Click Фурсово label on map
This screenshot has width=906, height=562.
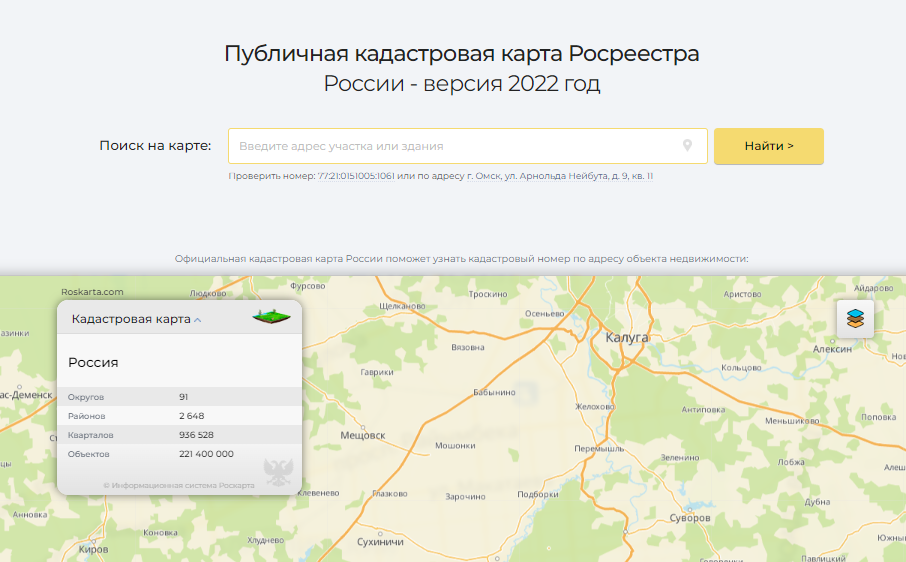pyautogui.click(x=307, y=286)
